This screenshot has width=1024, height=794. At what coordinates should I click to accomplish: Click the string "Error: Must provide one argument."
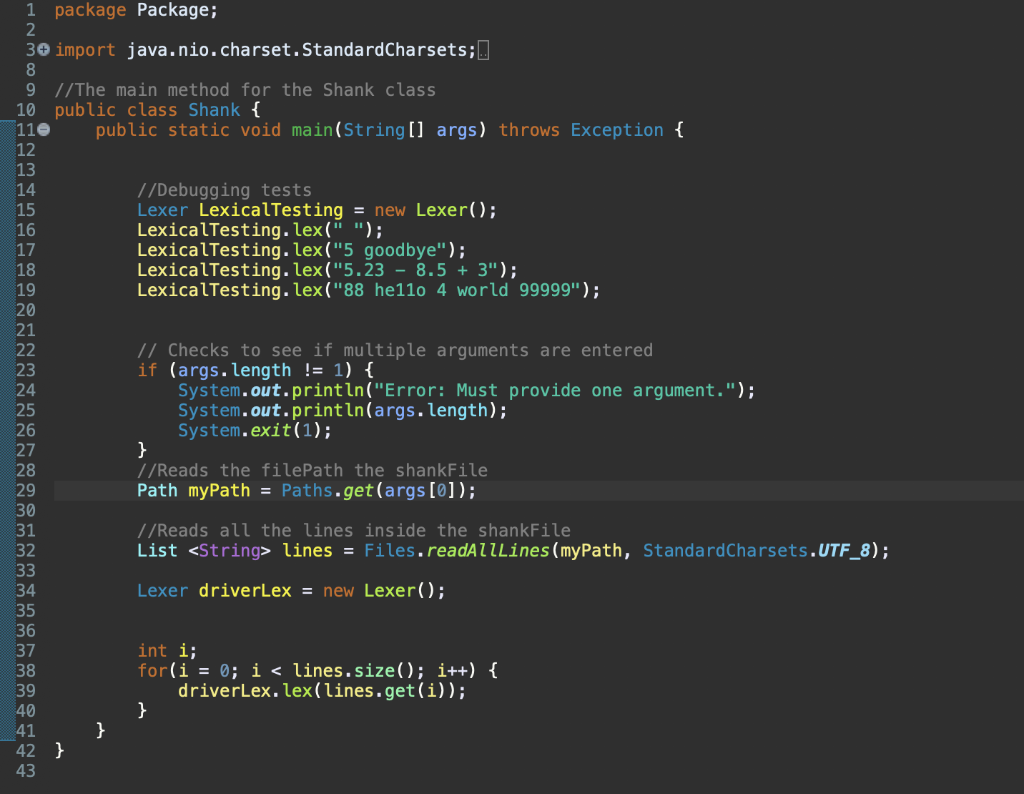click(x=555, y=390)
